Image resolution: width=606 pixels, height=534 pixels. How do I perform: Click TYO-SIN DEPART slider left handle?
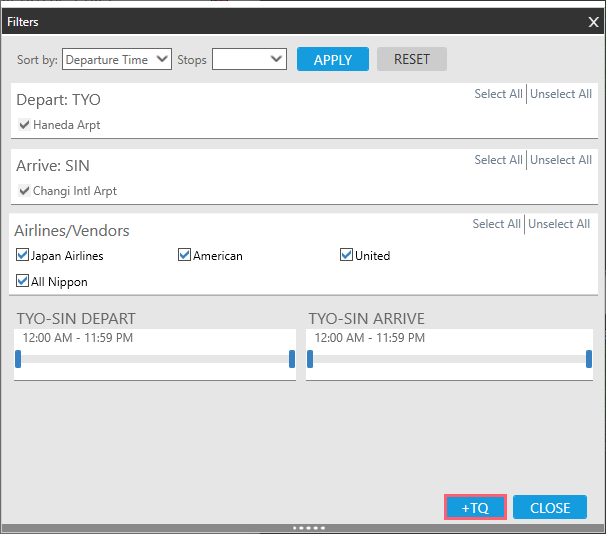18,359
